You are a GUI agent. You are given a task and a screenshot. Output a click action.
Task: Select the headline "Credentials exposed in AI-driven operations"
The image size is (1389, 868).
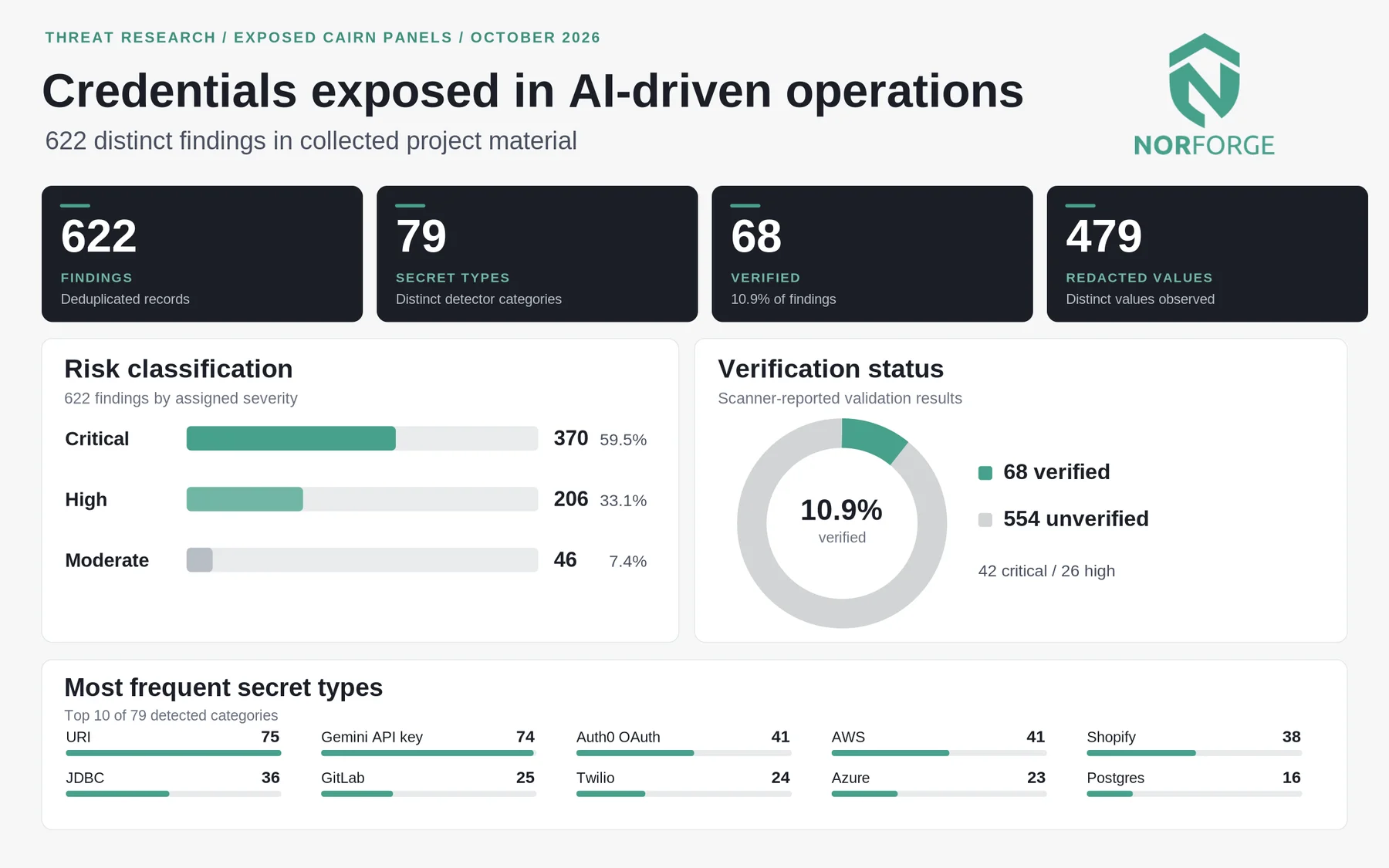tap(532, 91)
